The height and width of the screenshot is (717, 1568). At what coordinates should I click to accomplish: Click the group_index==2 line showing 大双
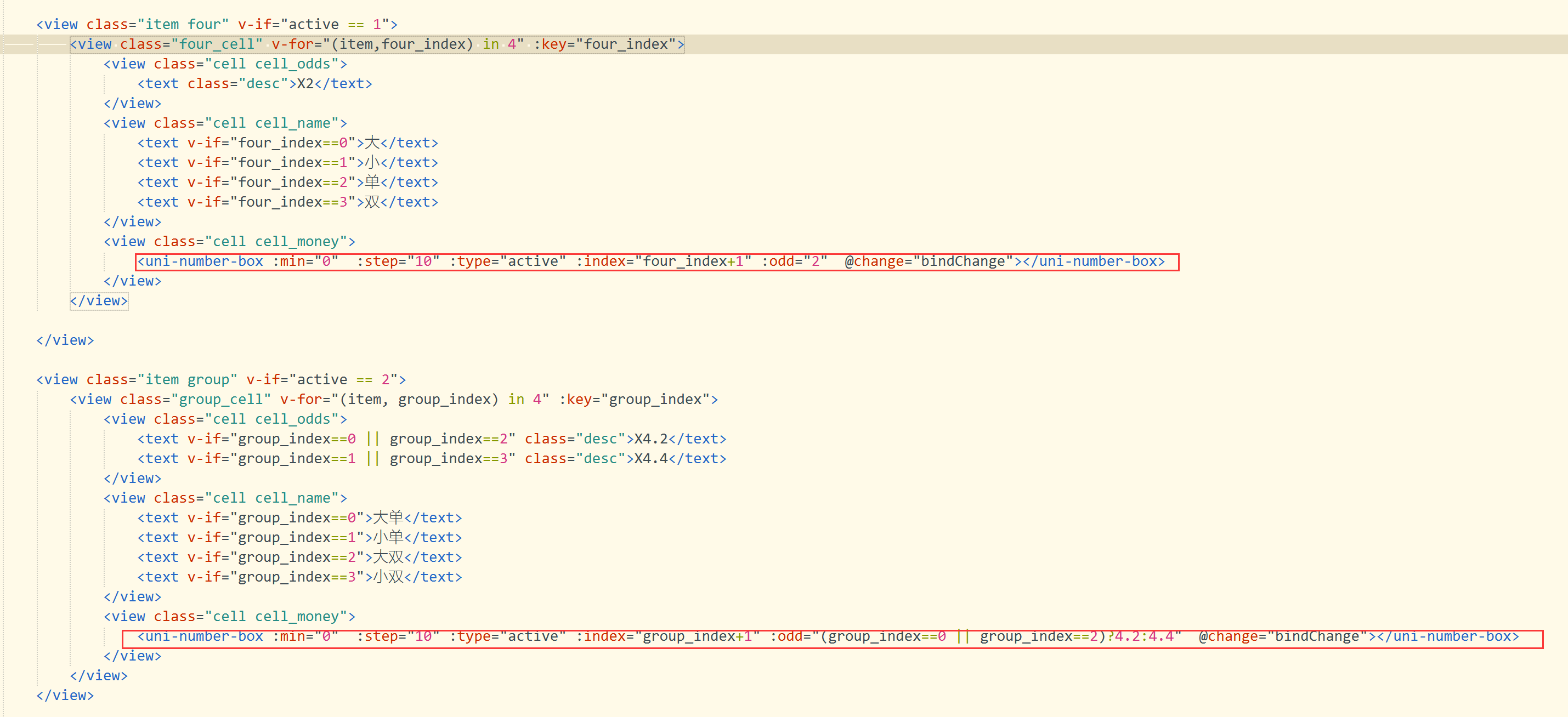pos(299,557)
